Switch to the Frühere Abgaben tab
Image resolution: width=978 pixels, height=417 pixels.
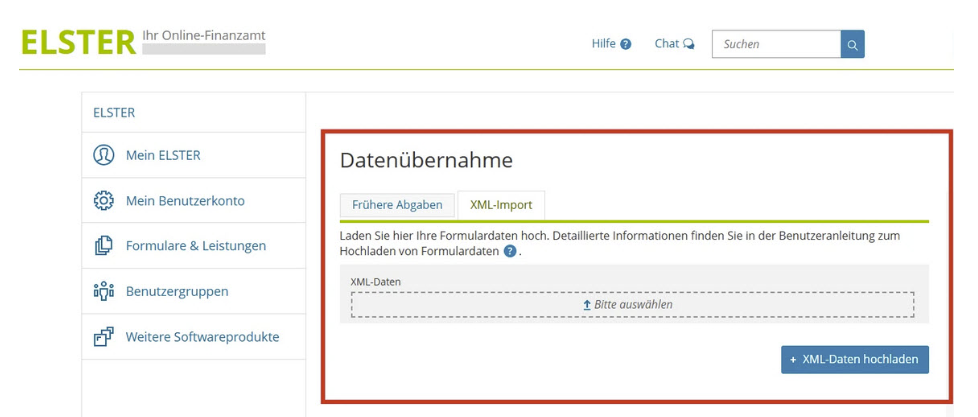click(x=397, y=205)
